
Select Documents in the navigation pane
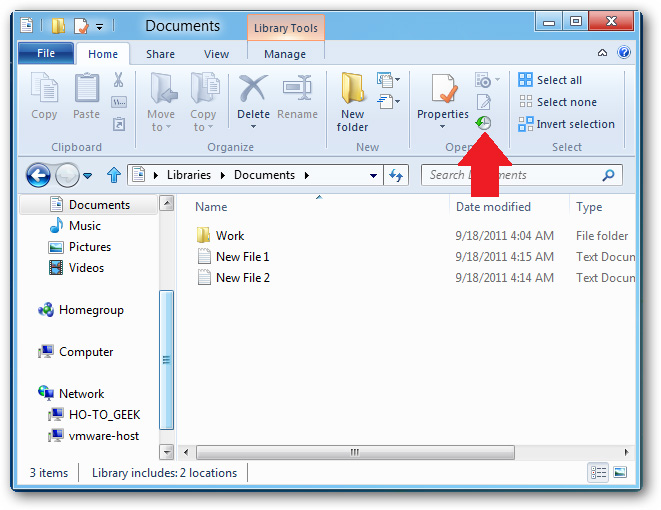click(90, 205)
